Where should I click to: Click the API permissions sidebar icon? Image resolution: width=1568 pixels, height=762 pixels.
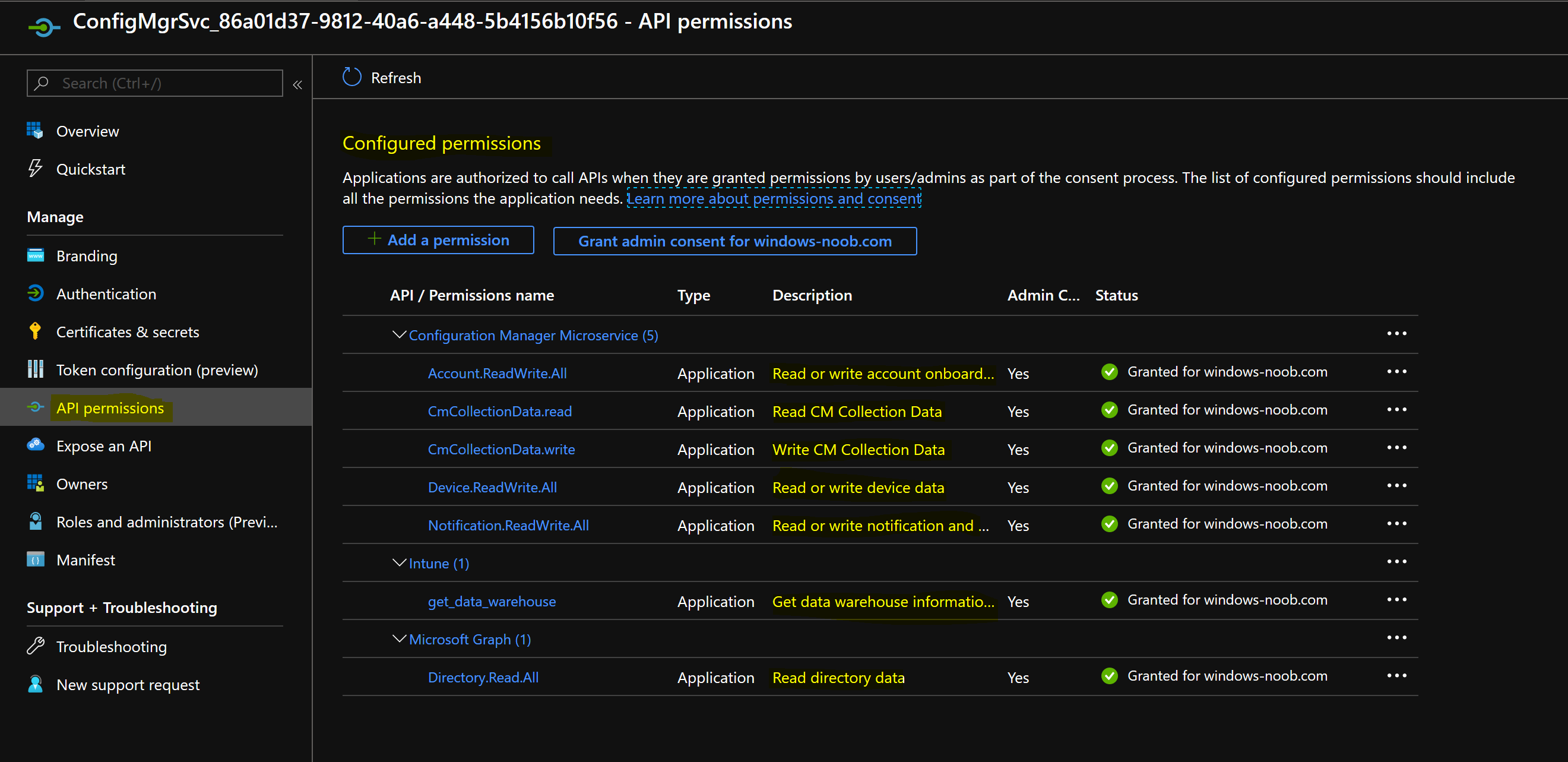point(35,407)
